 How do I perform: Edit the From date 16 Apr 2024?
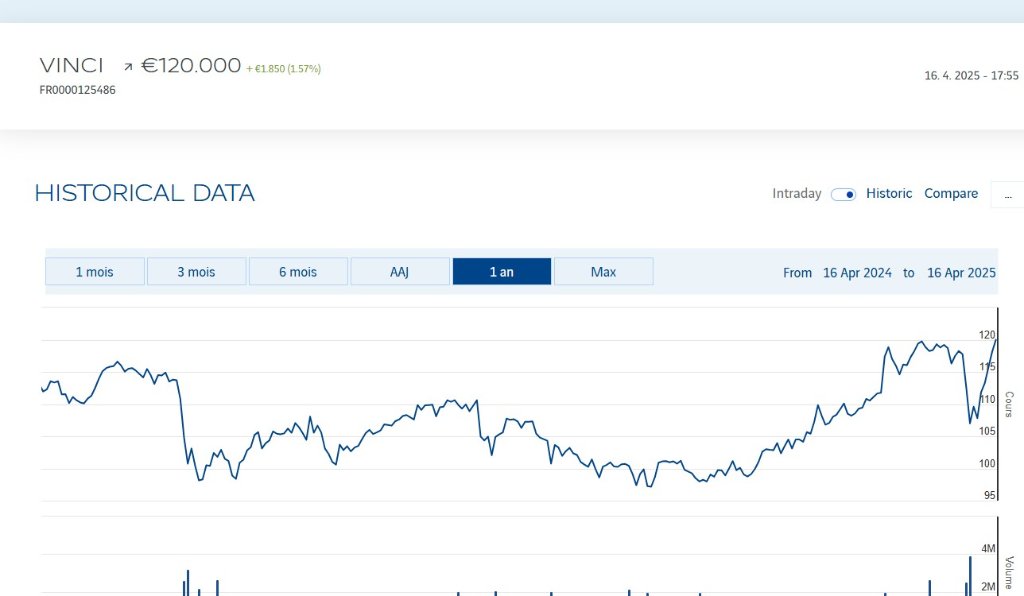coord(857,273)
